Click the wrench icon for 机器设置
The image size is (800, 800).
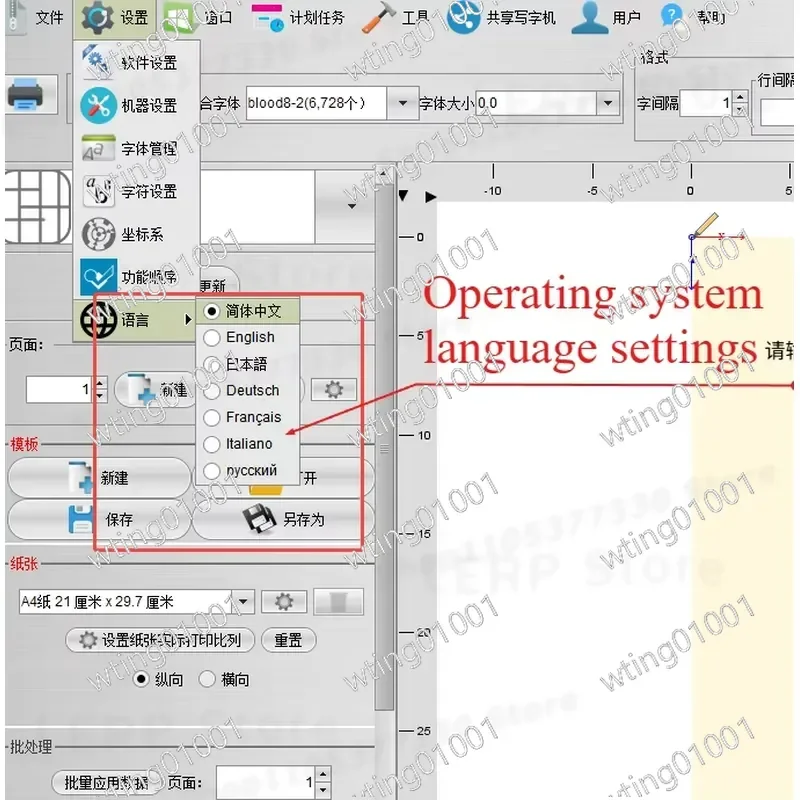[98, 106]
